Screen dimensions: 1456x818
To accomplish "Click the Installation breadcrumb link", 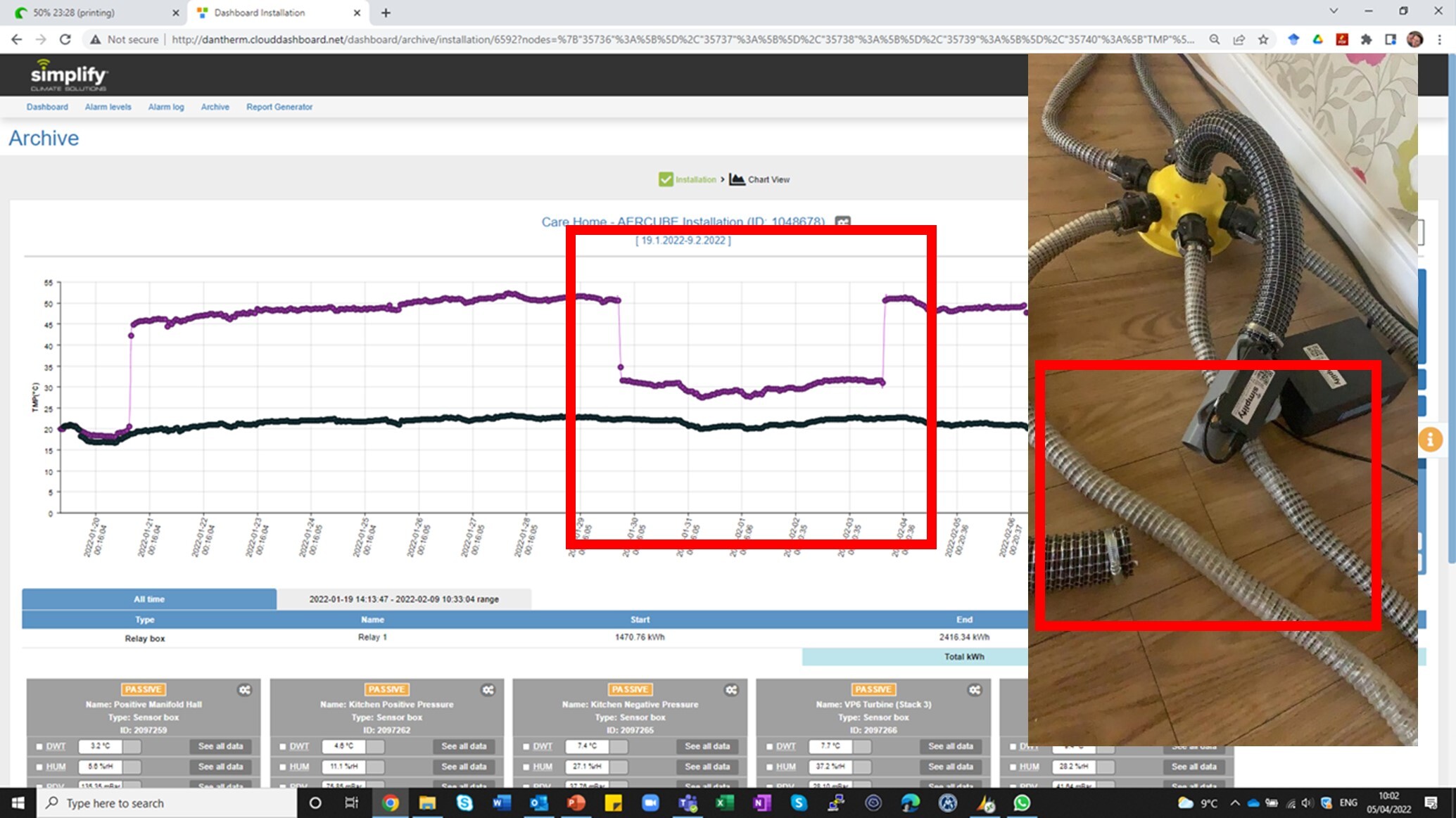I will tap(695, 179).
